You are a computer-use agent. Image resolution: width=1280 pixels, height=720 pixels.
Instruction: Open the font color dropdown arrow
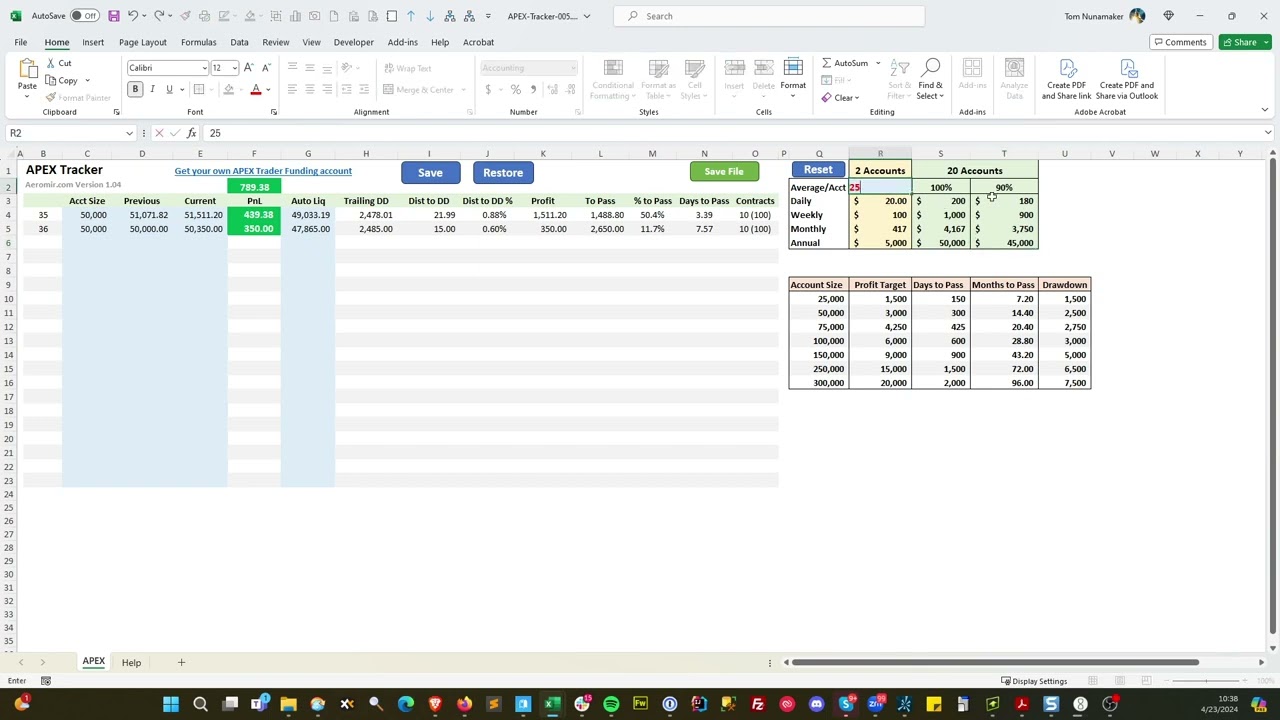268,89
